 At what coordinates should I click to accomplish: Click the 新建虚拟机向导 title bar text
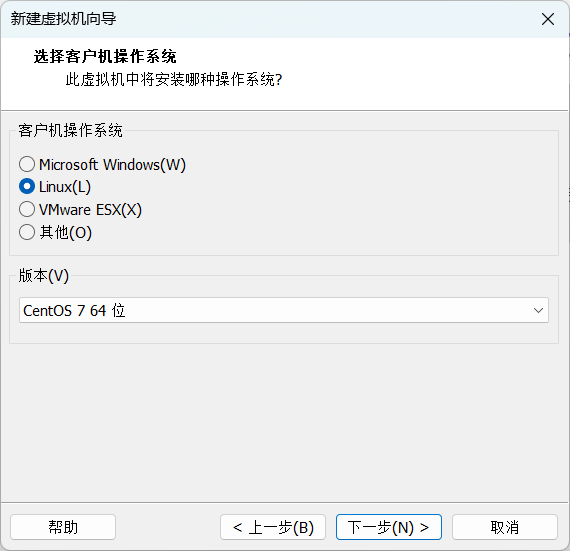[x=63, y=19]
